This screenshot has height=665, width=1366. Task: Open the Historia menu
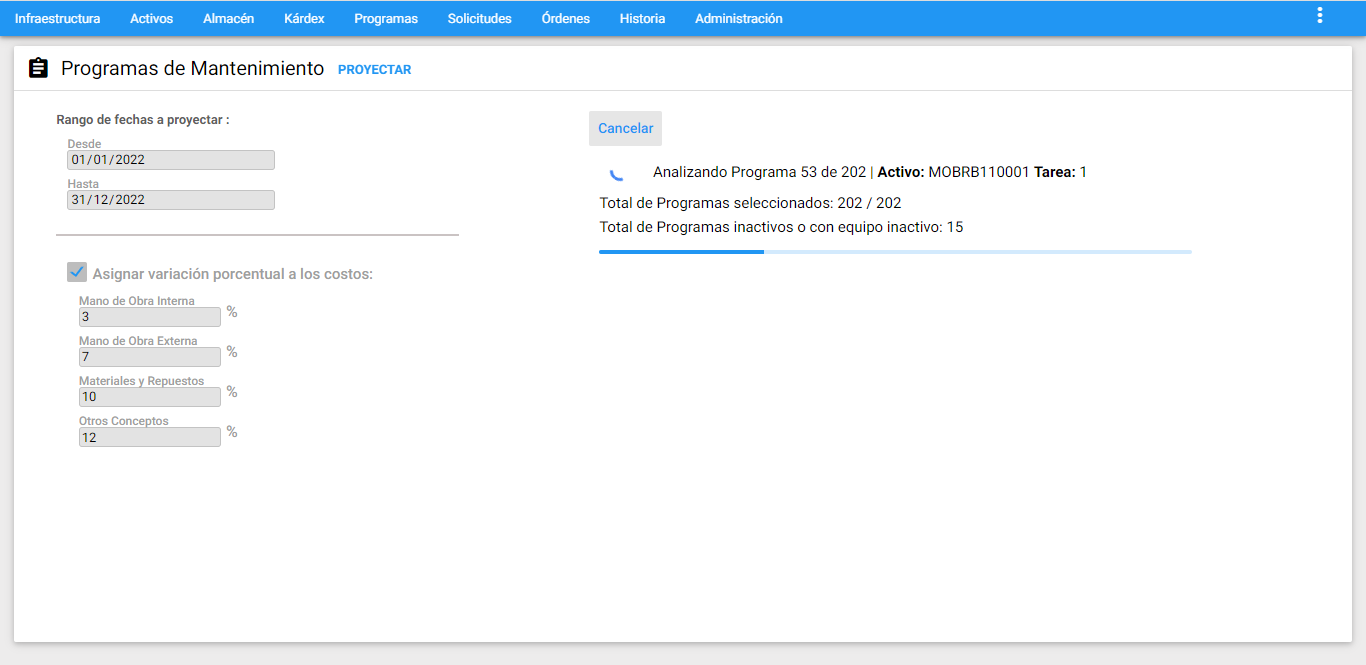(x=642, y=18)
